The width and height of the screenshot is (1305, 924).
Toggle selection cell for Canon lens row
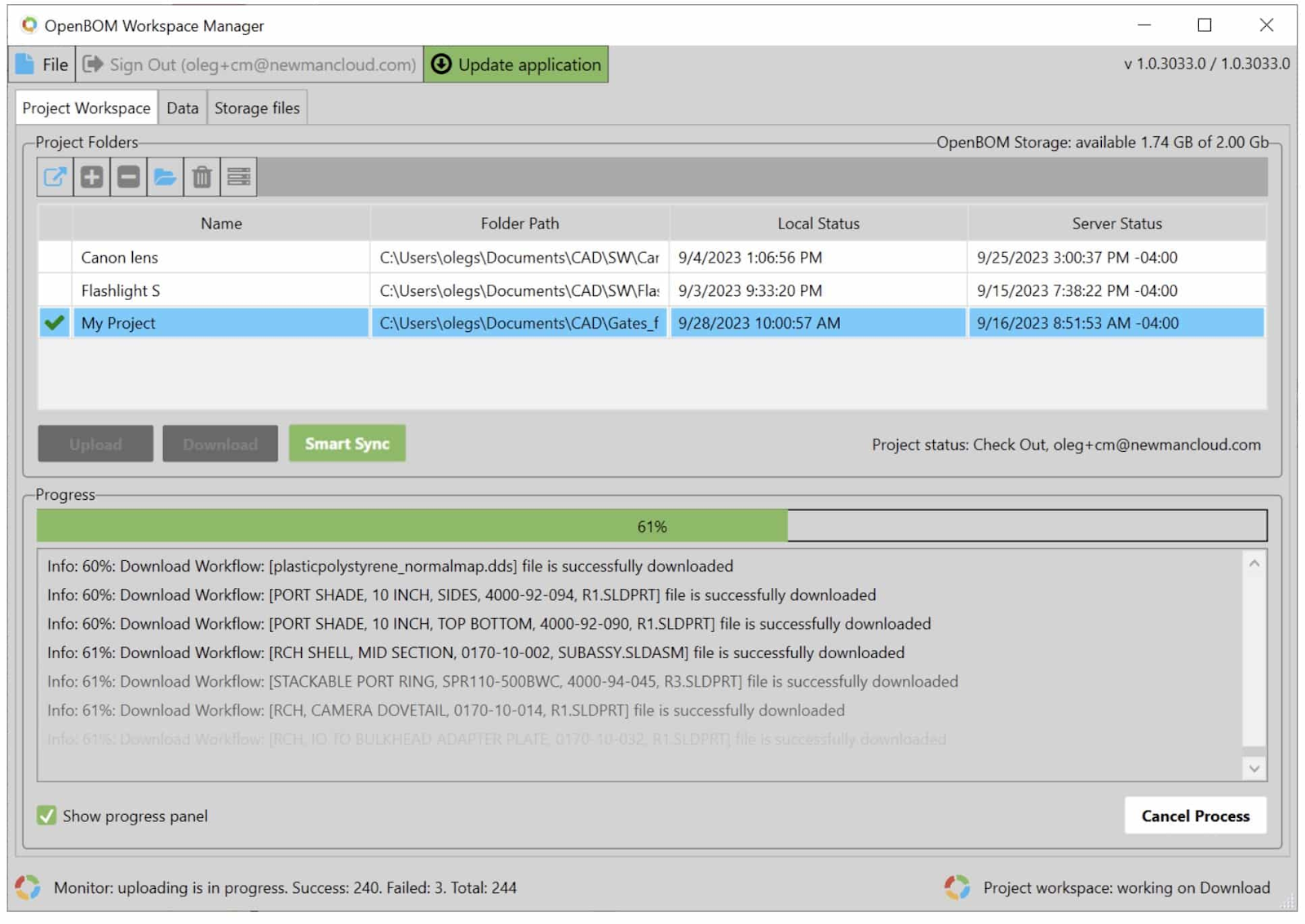[55, 258]
